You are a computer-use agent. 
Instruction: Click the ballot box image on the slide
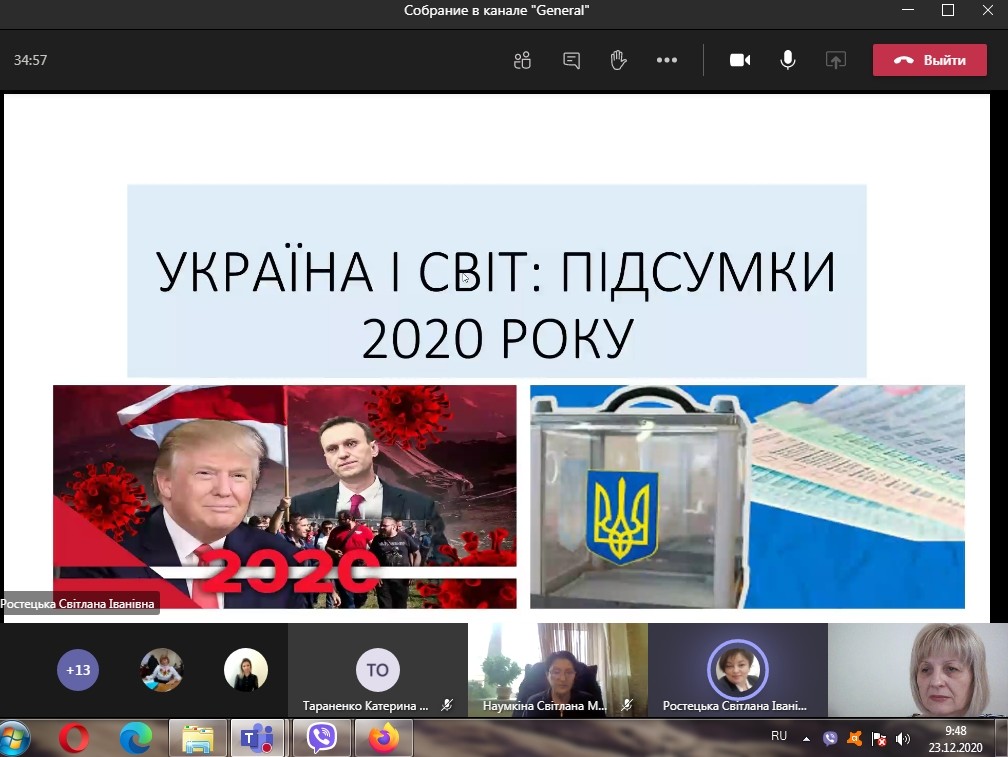tap(747, 497)
